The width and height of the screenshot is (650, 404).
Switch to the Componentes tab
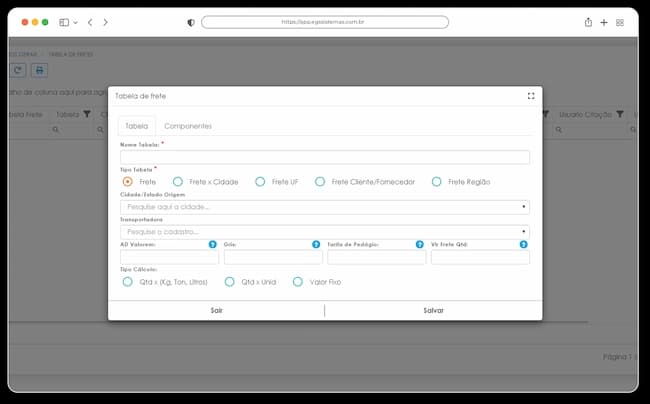[x=188, y=126]
